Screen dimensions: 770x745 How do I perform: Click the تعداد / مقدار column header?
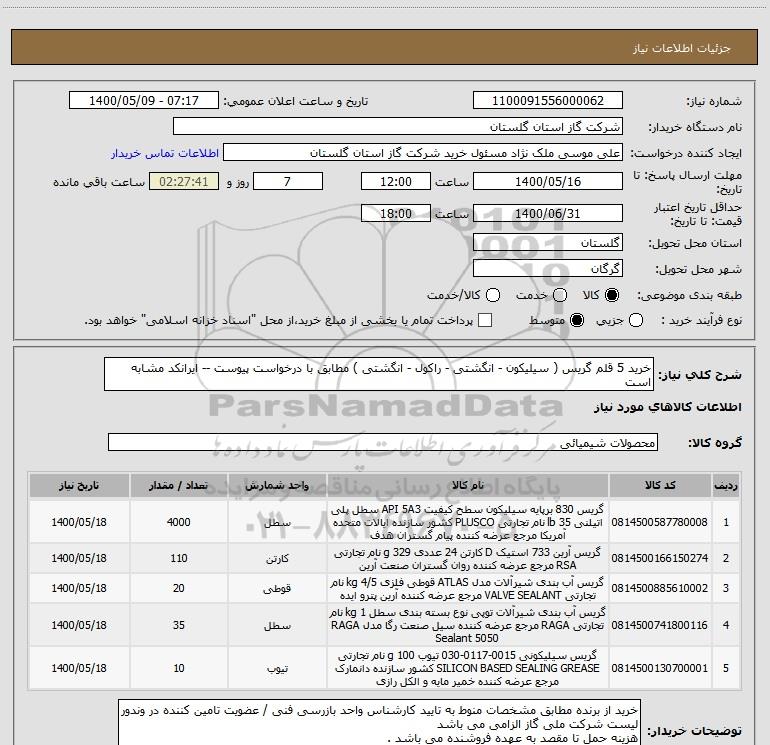[x=179, y=485]
